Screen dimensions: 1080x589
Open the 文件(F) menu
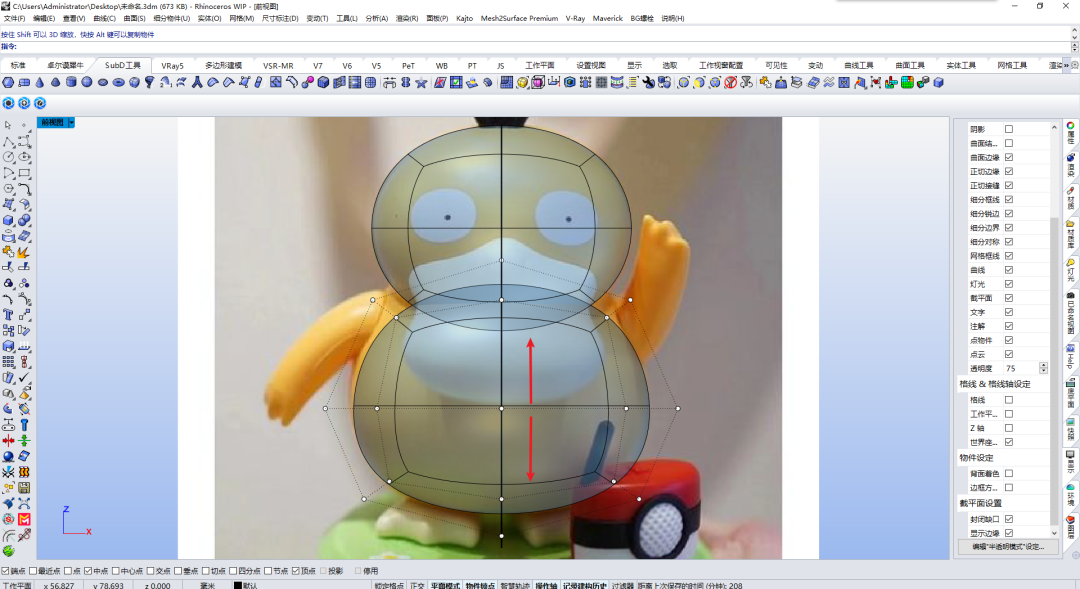tap(14, 19)
